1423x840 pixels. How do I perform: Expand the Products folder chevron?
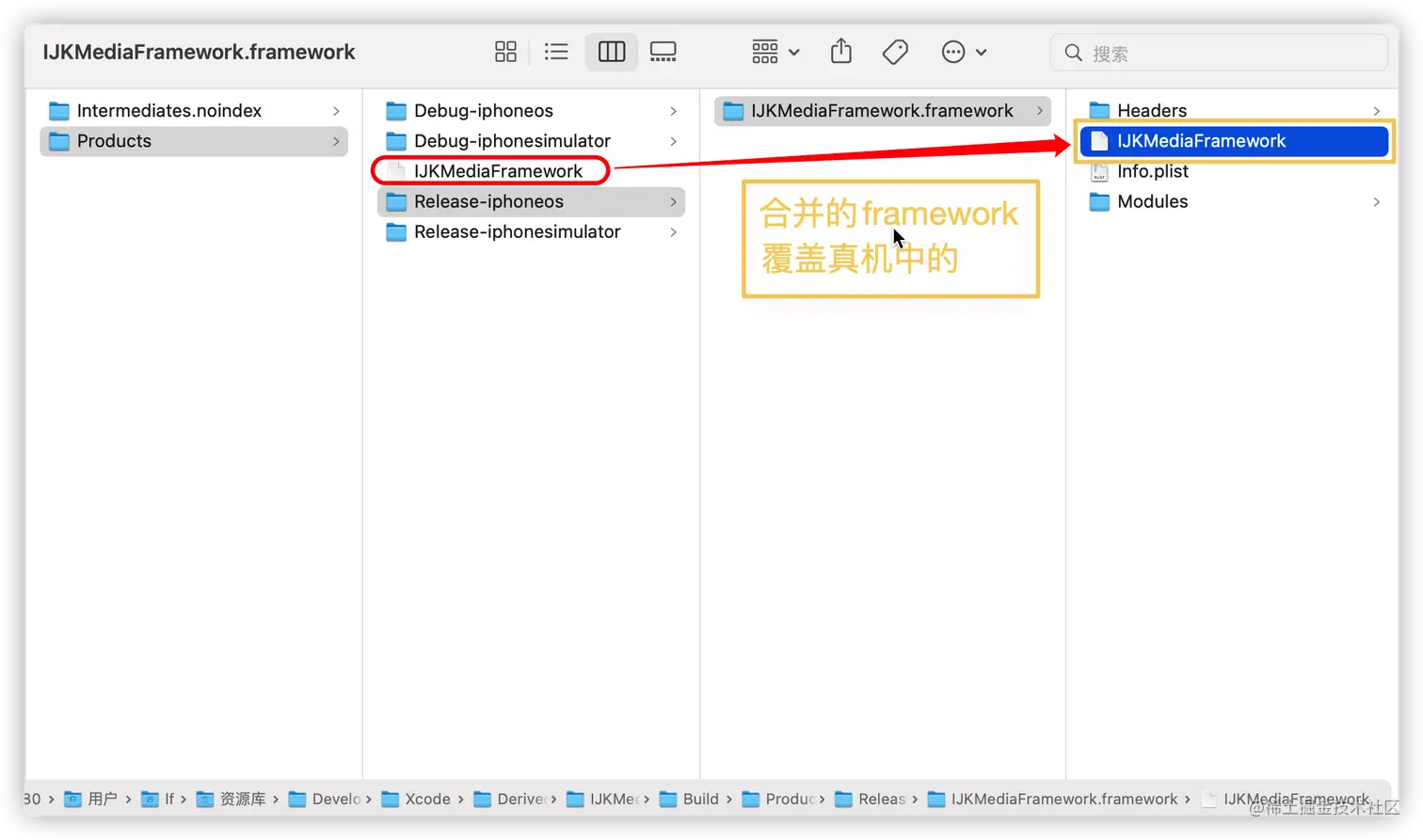click(336, 141)
